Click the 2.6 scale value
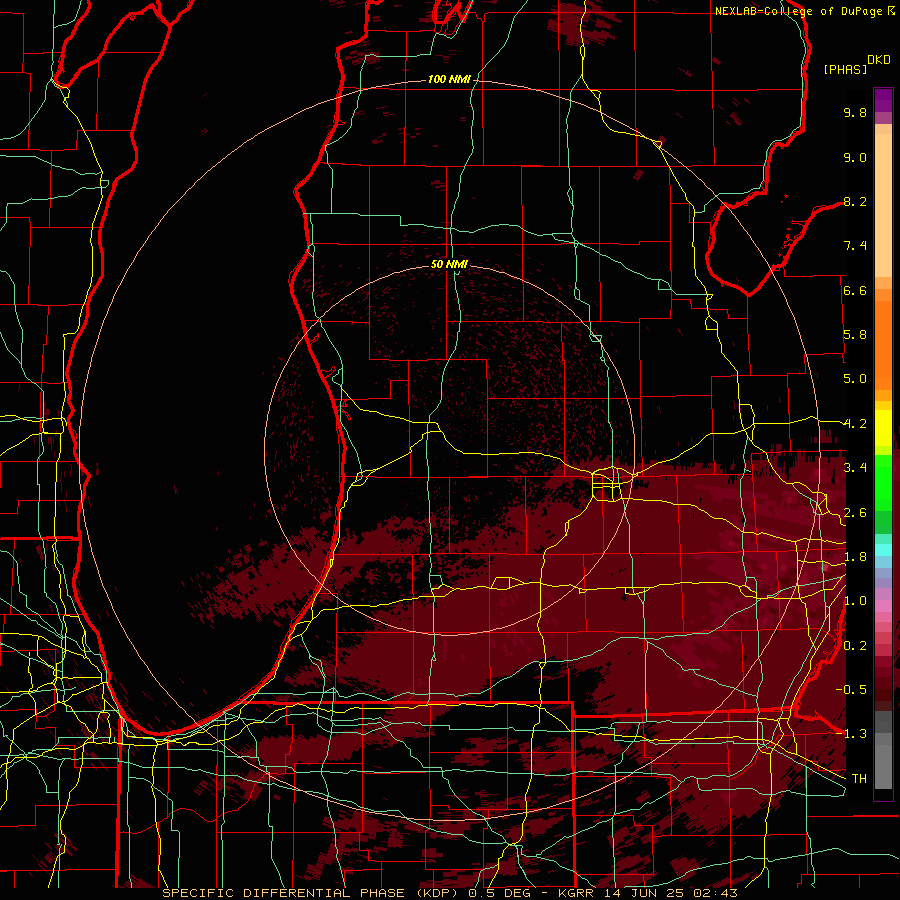Image resolution: width=900 pixels, height=900 pixels. coord(855,513)
